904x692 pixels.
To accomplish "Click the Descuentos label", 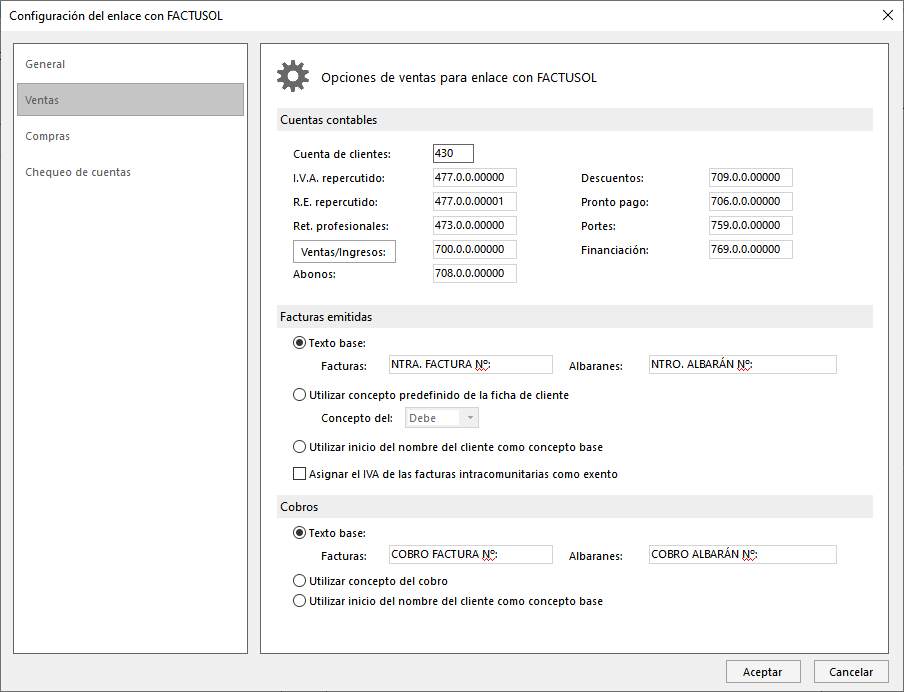I will [x=612, y=178].
